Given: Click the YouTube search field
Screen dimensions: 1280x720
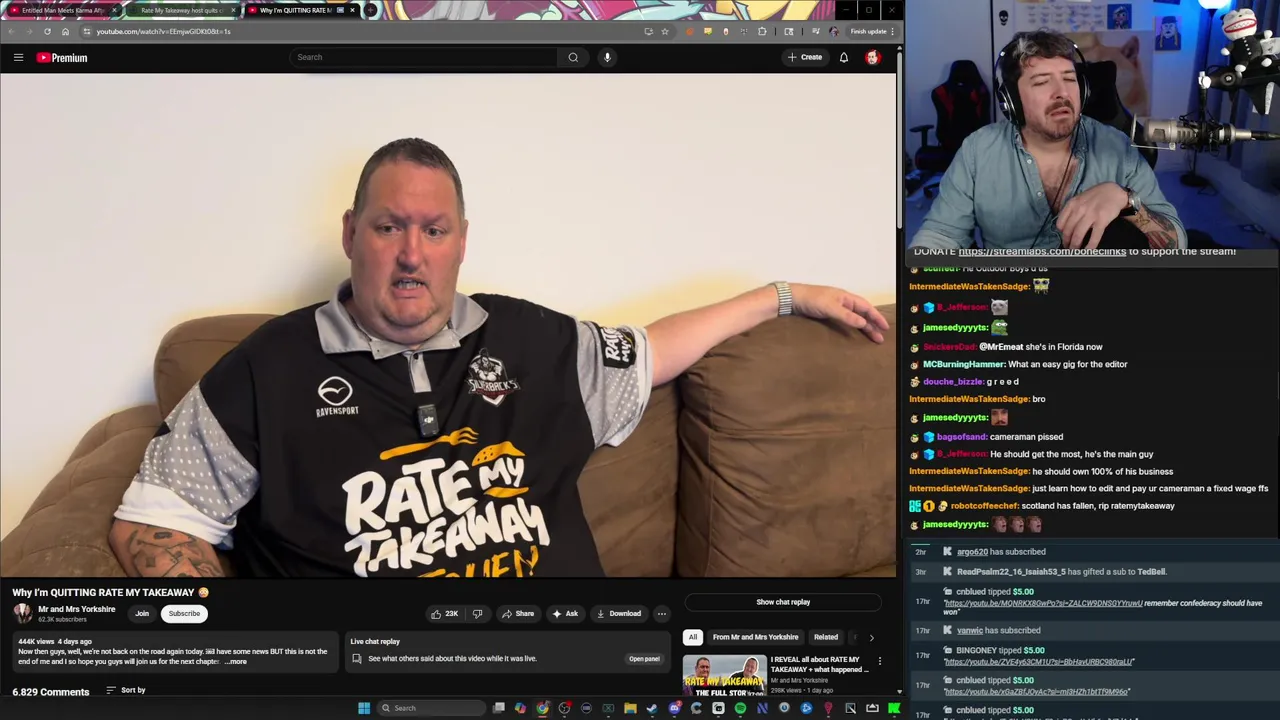Looking at the screenshot, I should point(424,57).
